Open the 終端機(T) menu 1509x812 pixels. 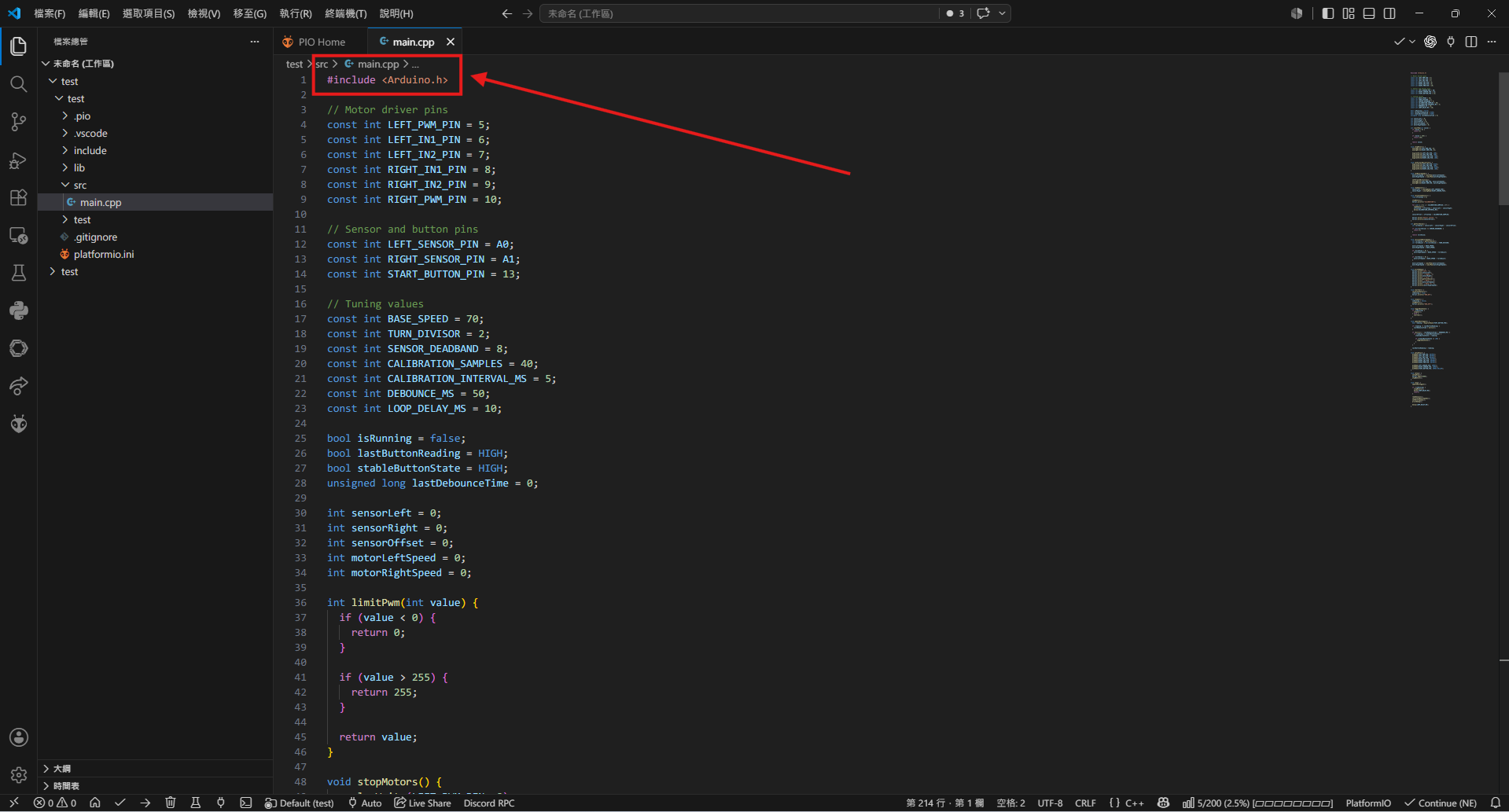click(x=346, y=13)
